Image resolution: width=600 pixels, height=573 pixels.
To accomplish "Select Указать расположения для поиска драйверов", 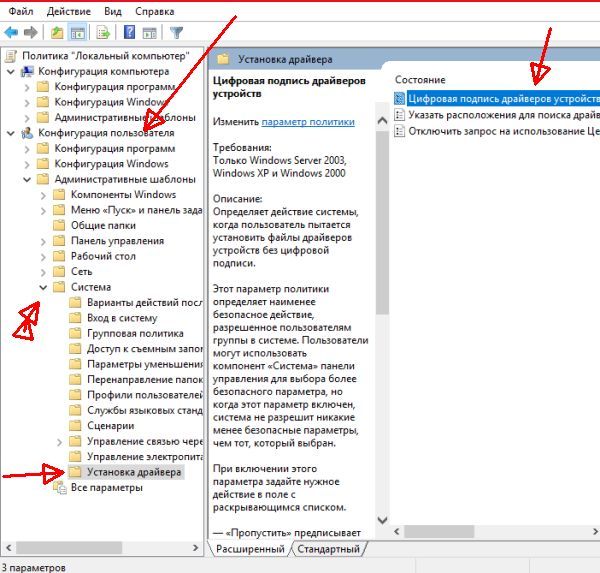I will click(x=504, y=115).
